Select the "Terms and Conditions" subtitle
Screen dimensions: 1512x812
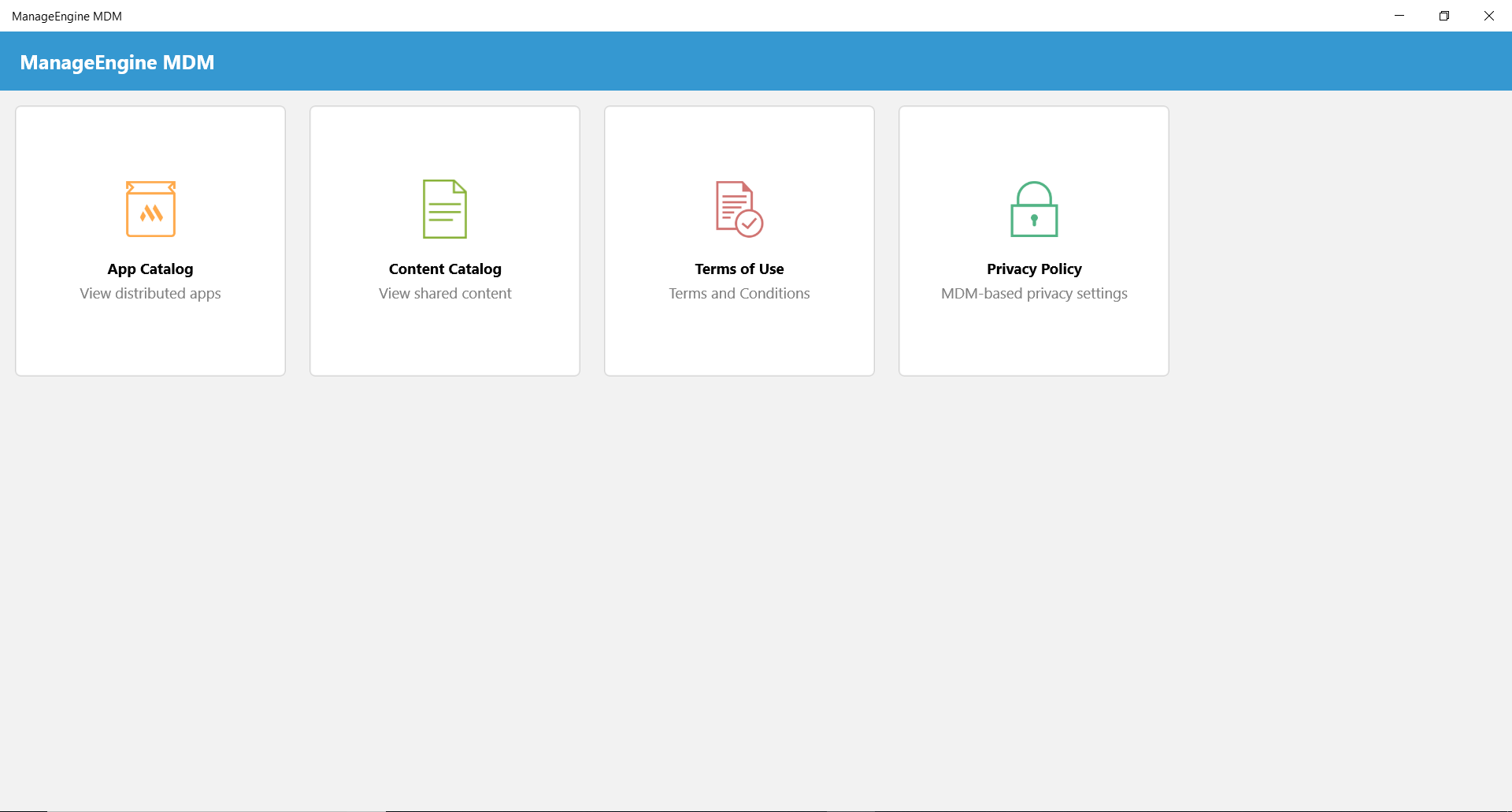pos(739,294)
